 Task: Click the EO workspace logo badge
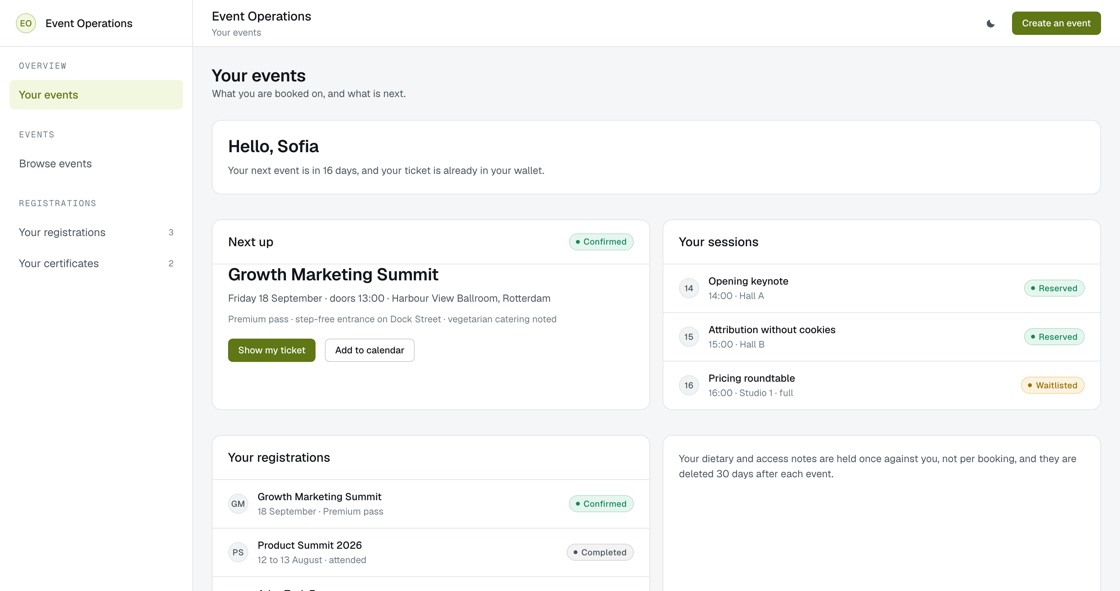pyautogui.click(x=26, y=24)
